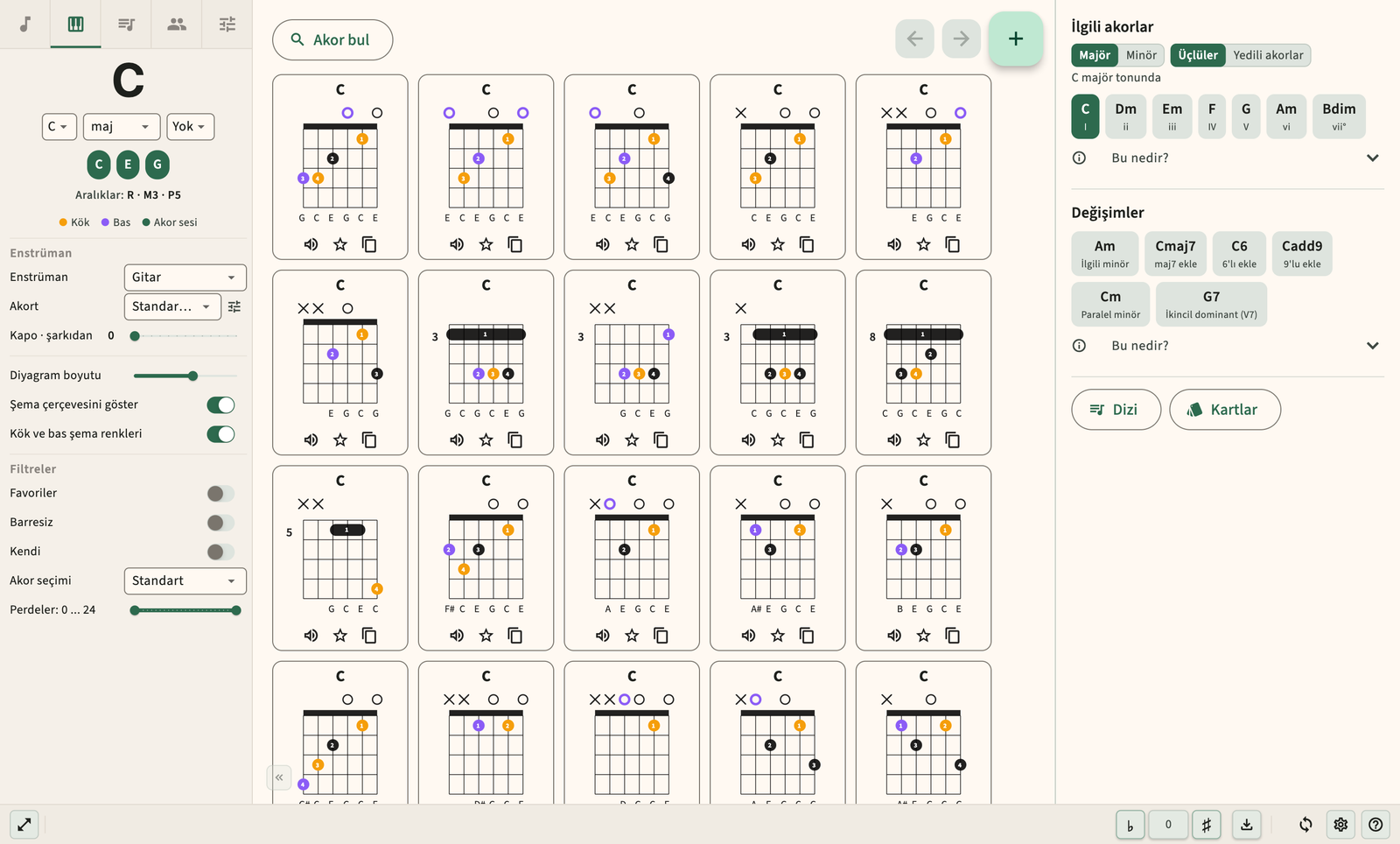Open the help question mark icon
The width and height of the screenshot is (1400, 844).
(x=1375, y=824)
